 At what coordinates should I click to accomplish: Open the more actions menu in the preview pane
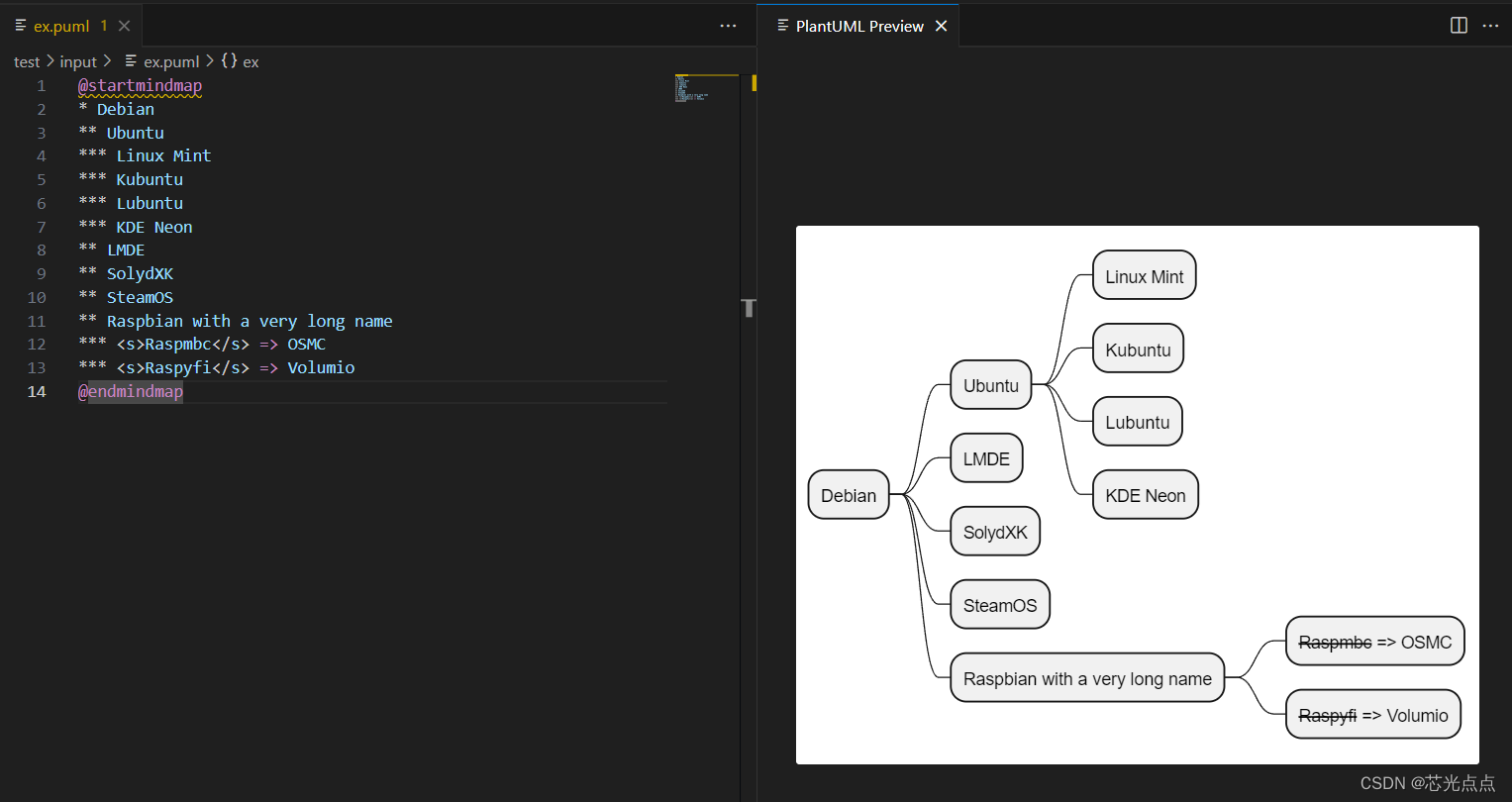pos(1490,26)
